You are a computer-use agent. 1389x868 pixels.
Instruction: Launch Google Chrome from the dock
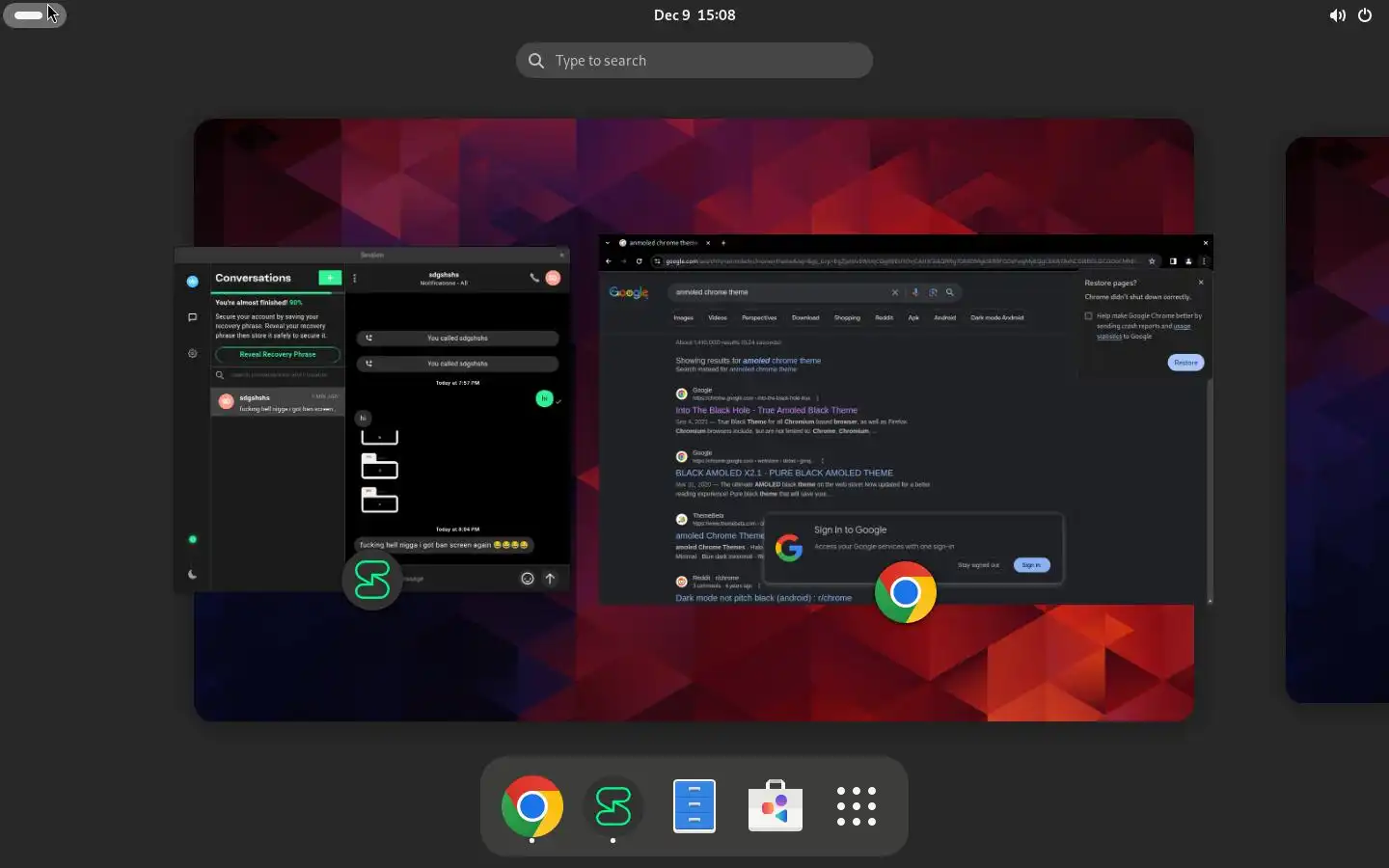532,805
